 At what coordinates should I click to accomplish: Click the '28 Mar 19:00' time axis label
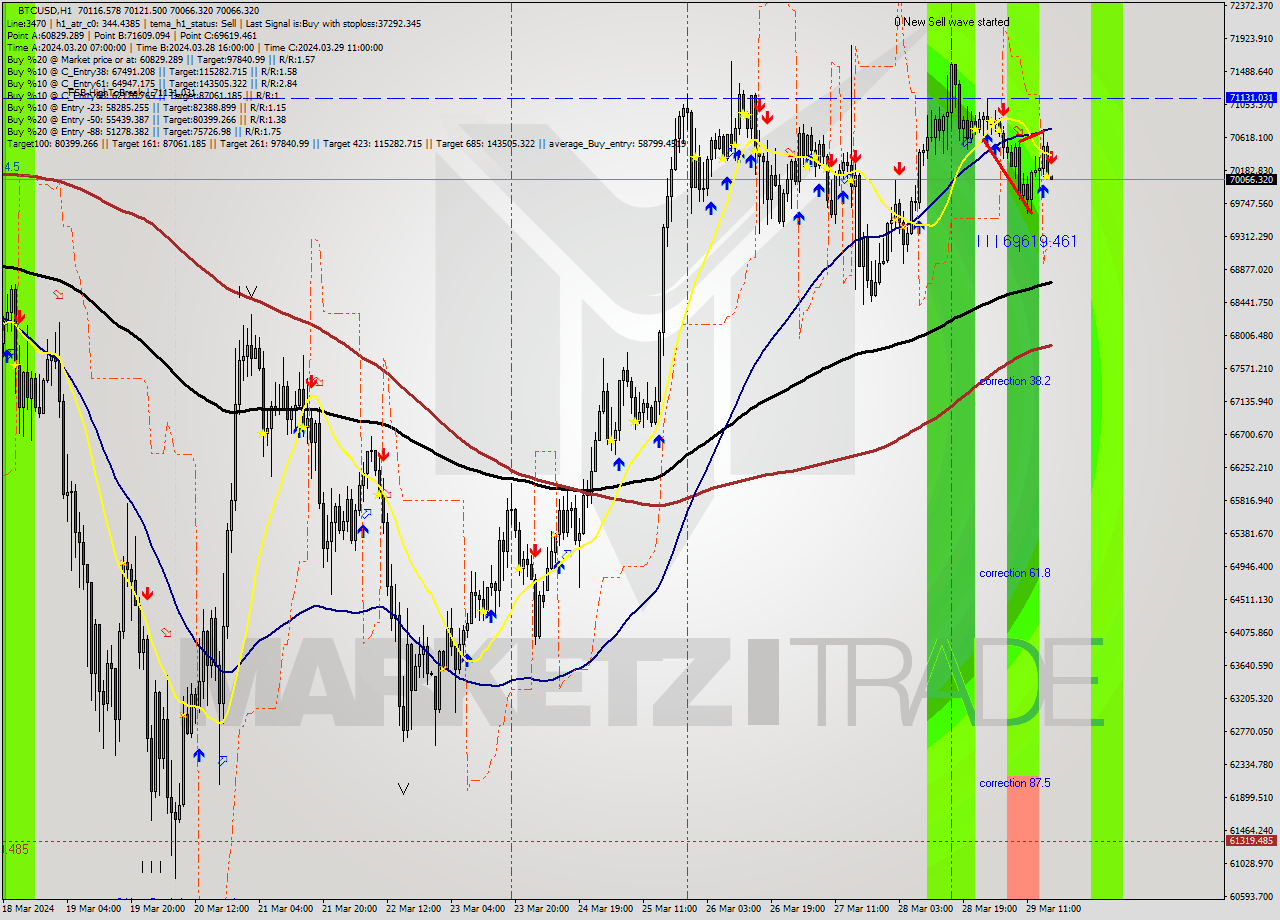[x=990, y=909]
